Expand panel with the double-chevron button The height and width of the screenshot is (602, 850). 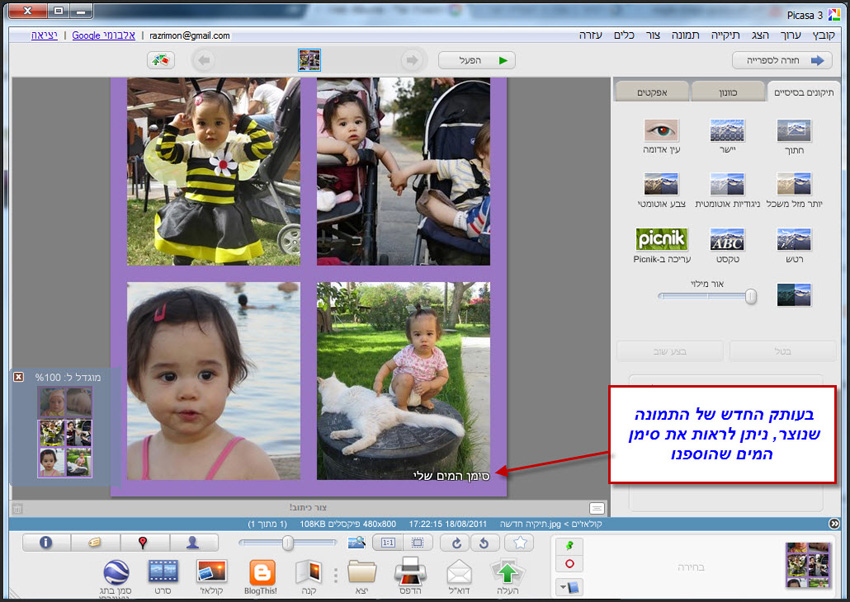click(x=834, y=523)
